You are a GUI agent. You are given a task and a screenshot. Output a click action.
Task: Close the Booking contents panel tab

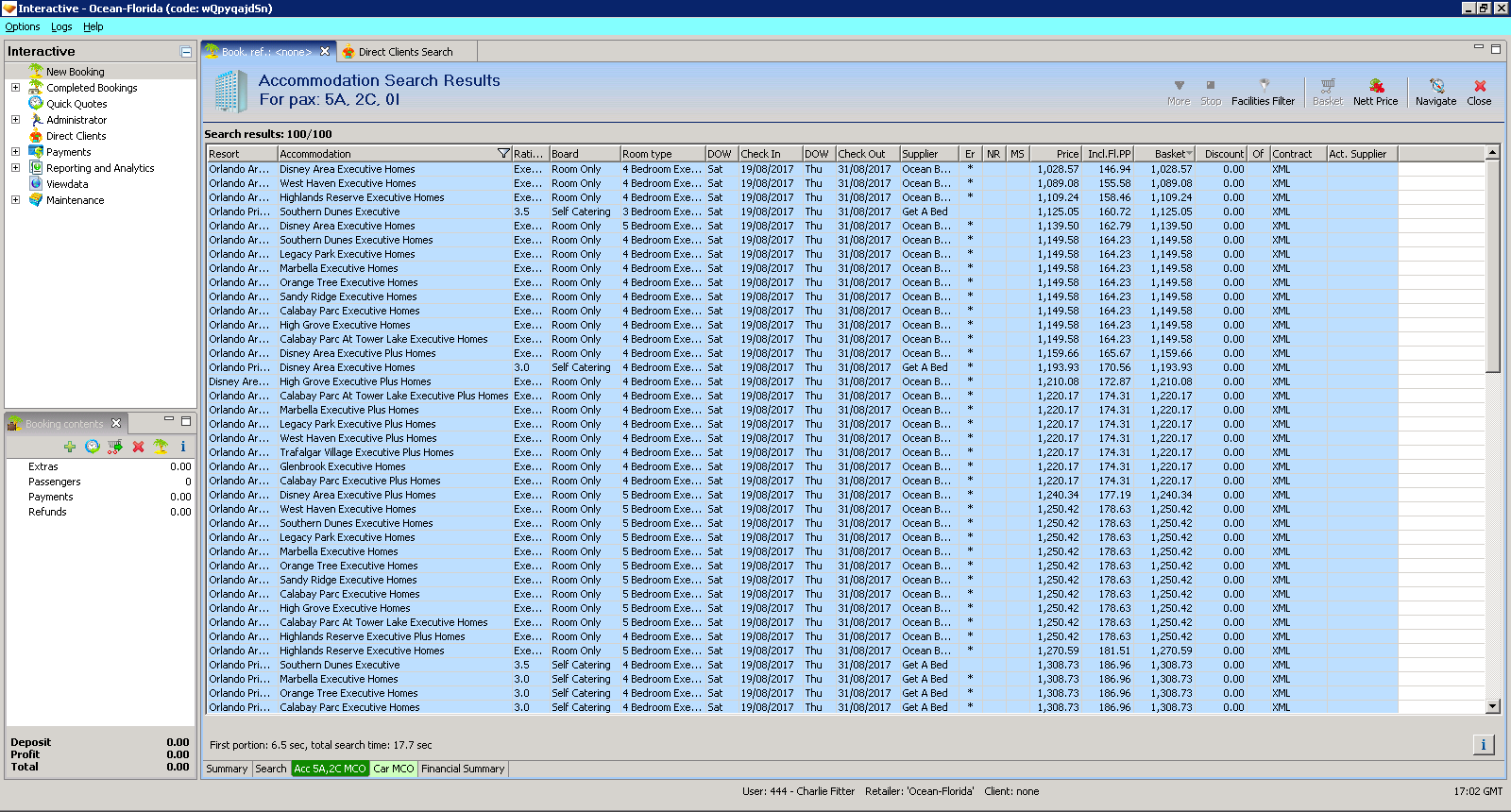(x=116, y=423)
